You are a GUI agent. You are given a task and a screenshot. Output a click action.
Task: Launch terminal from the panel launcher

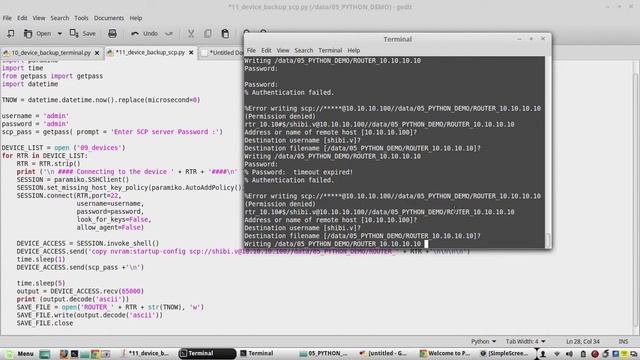click(x=74, y=353)
